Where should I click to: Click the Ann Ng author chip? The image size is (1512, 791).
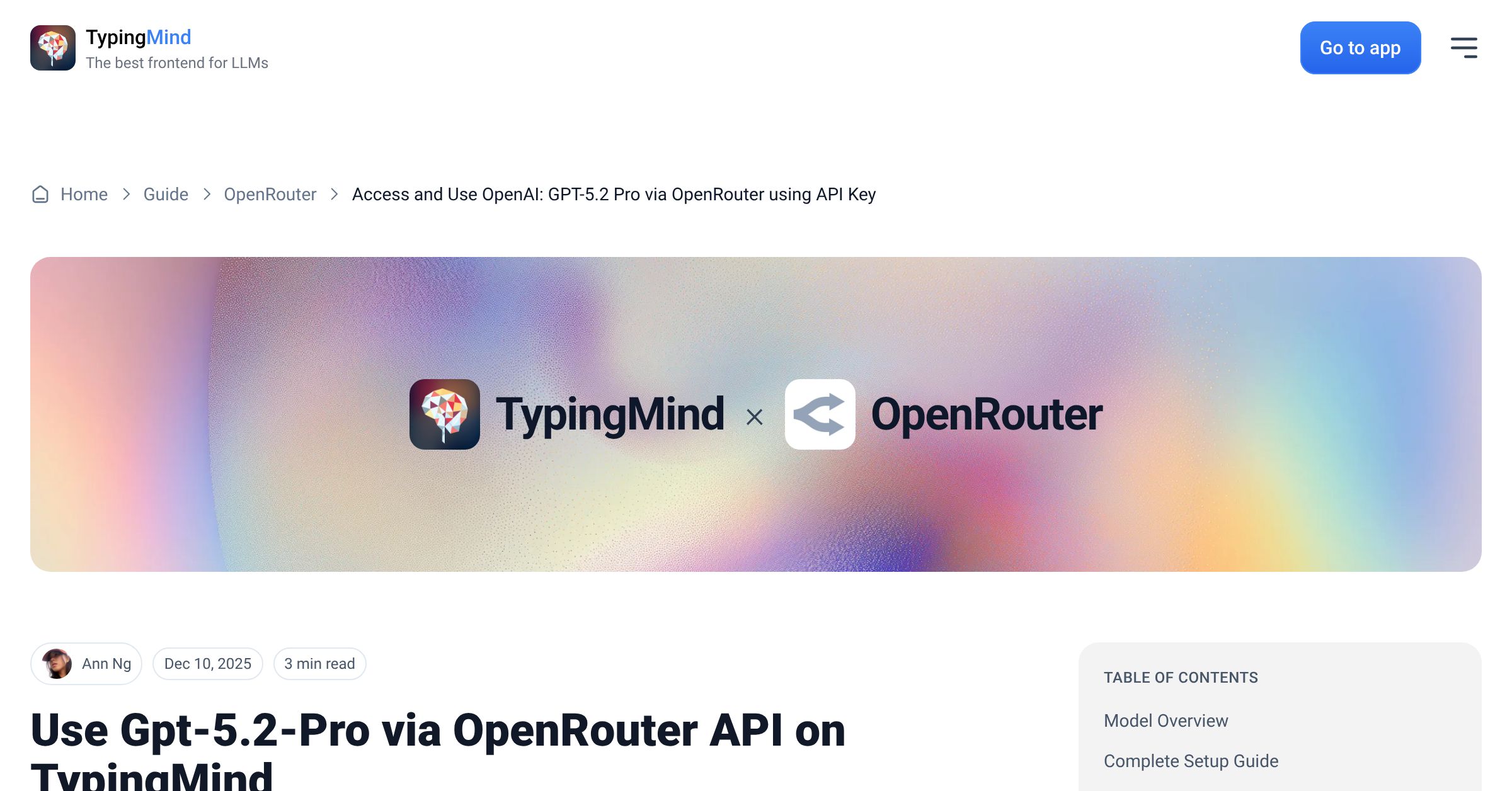click(86, 664)
